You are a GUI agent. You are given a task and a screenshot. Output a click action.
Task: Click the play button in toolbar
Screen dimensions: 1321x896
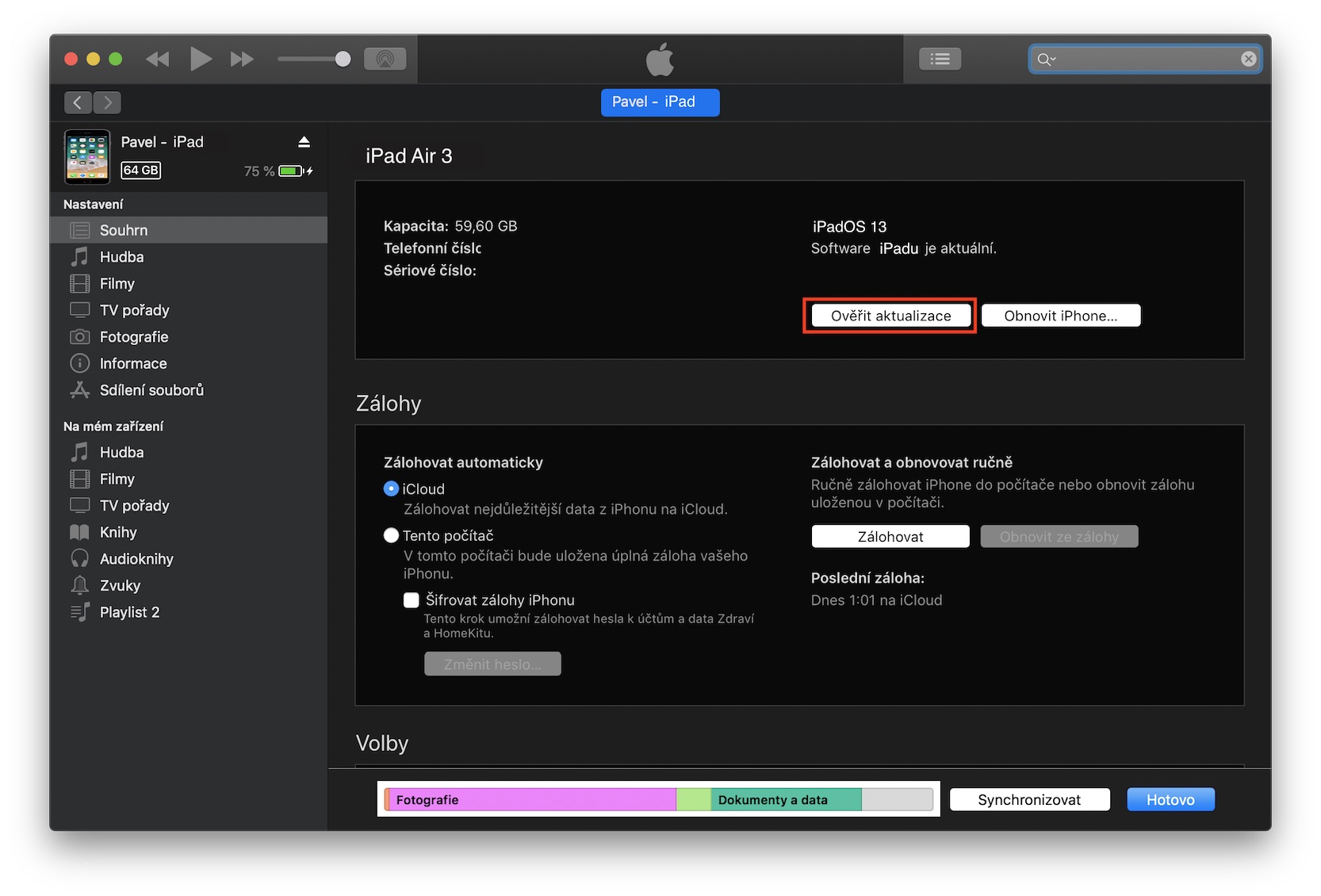201,59
